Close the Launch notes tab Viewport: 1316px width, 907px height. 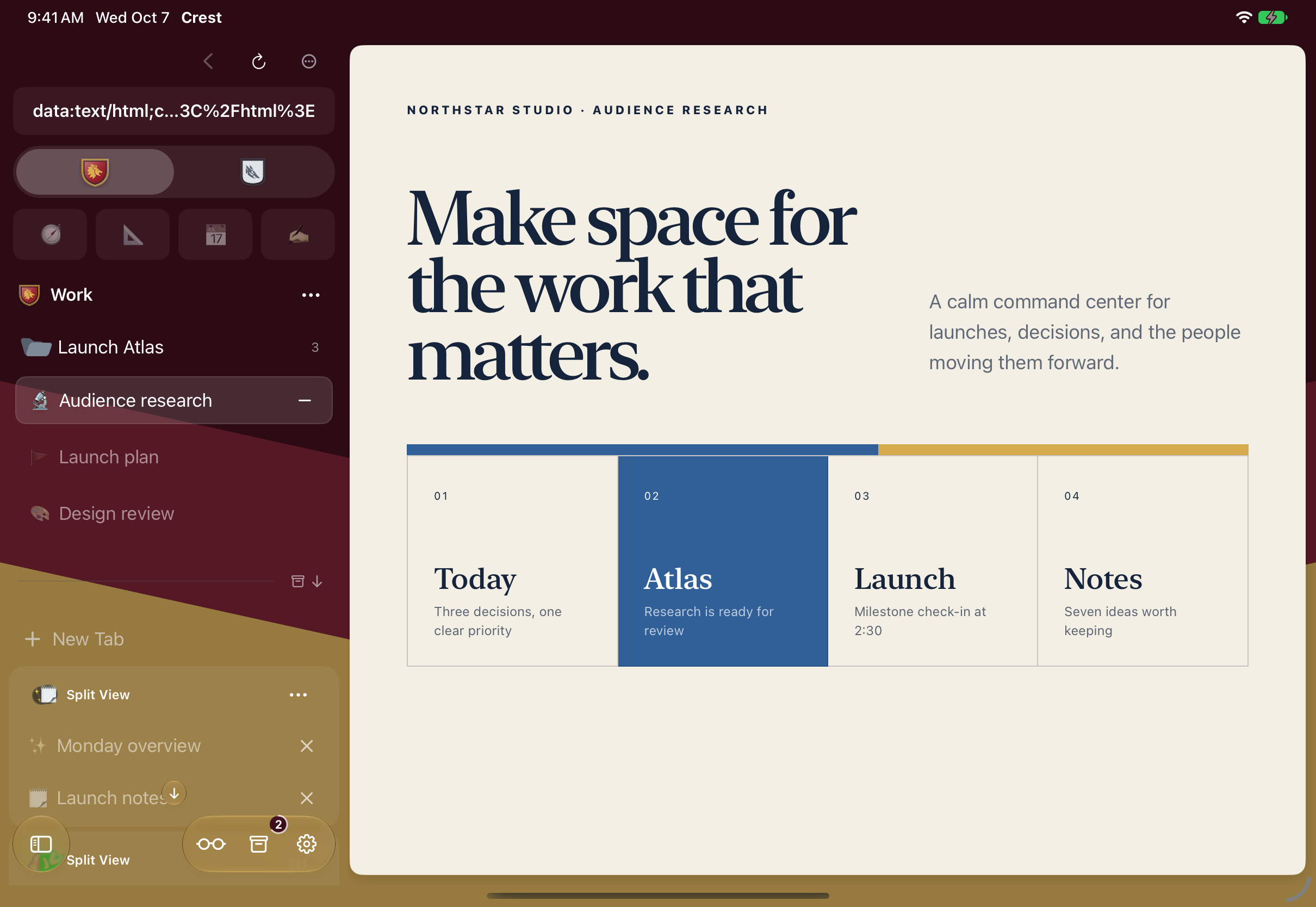(x=307, y=798)
